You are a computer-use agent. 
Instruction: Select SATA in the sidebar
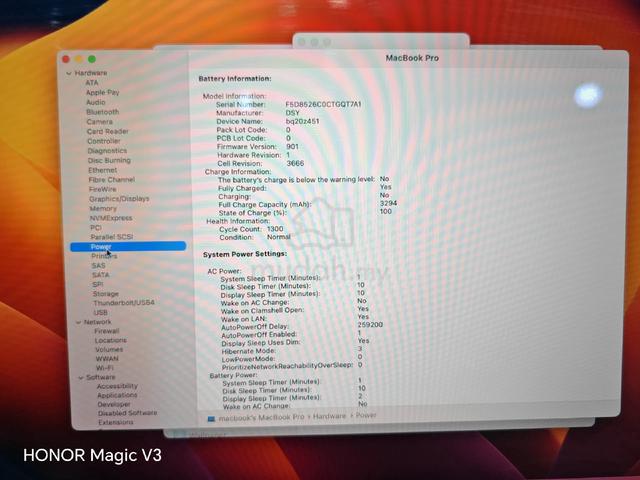coord(101,275)
